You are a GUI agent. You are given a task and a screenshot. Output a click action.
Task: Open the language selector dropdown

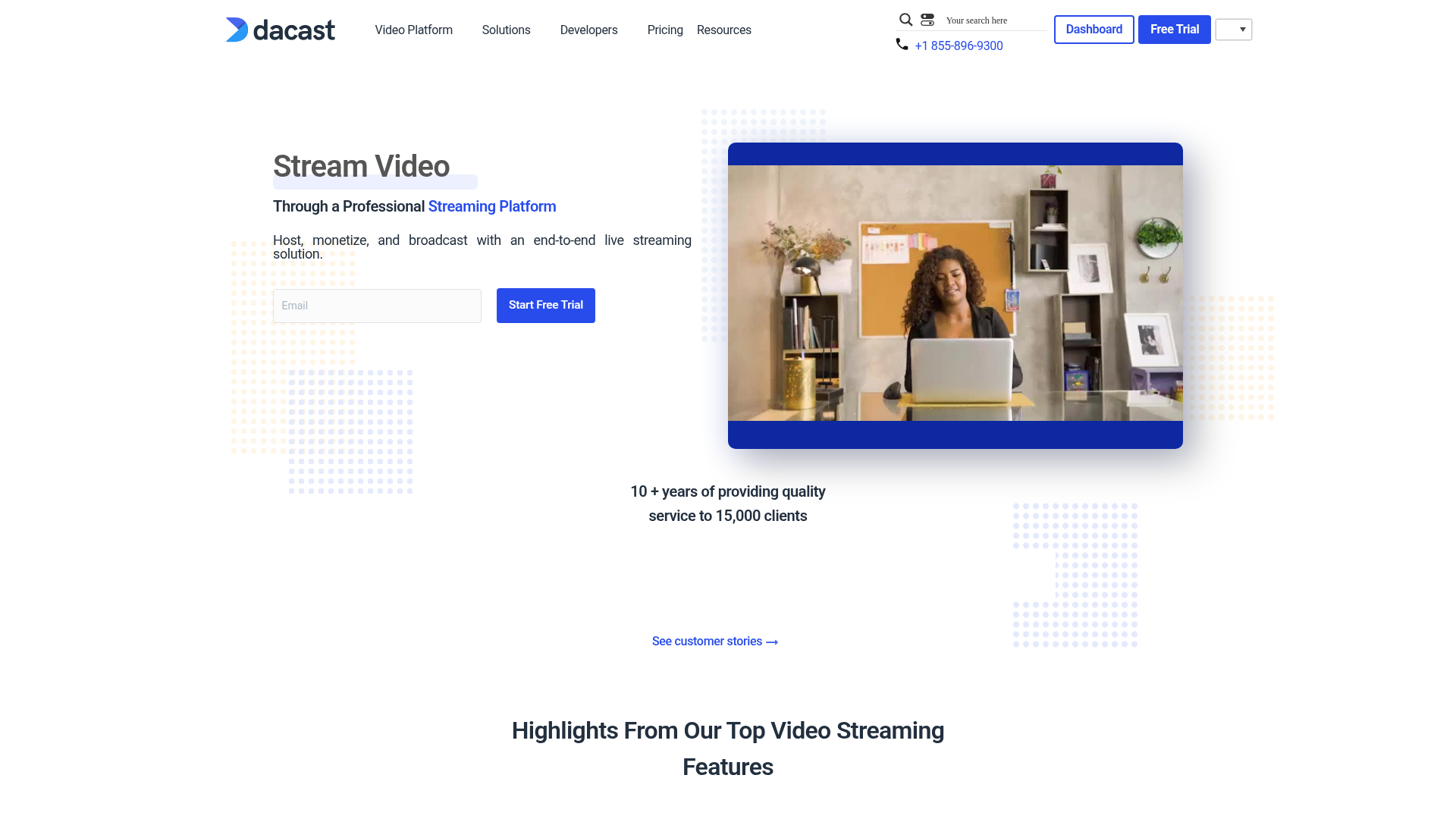[x=1234, y=30]
